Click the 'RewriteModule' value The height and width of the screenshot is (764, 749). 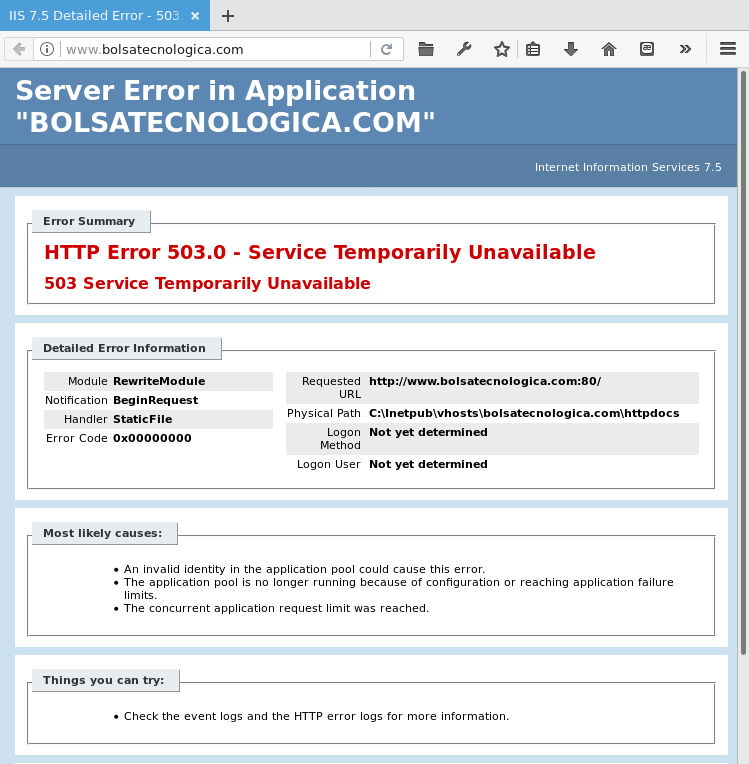159,381
